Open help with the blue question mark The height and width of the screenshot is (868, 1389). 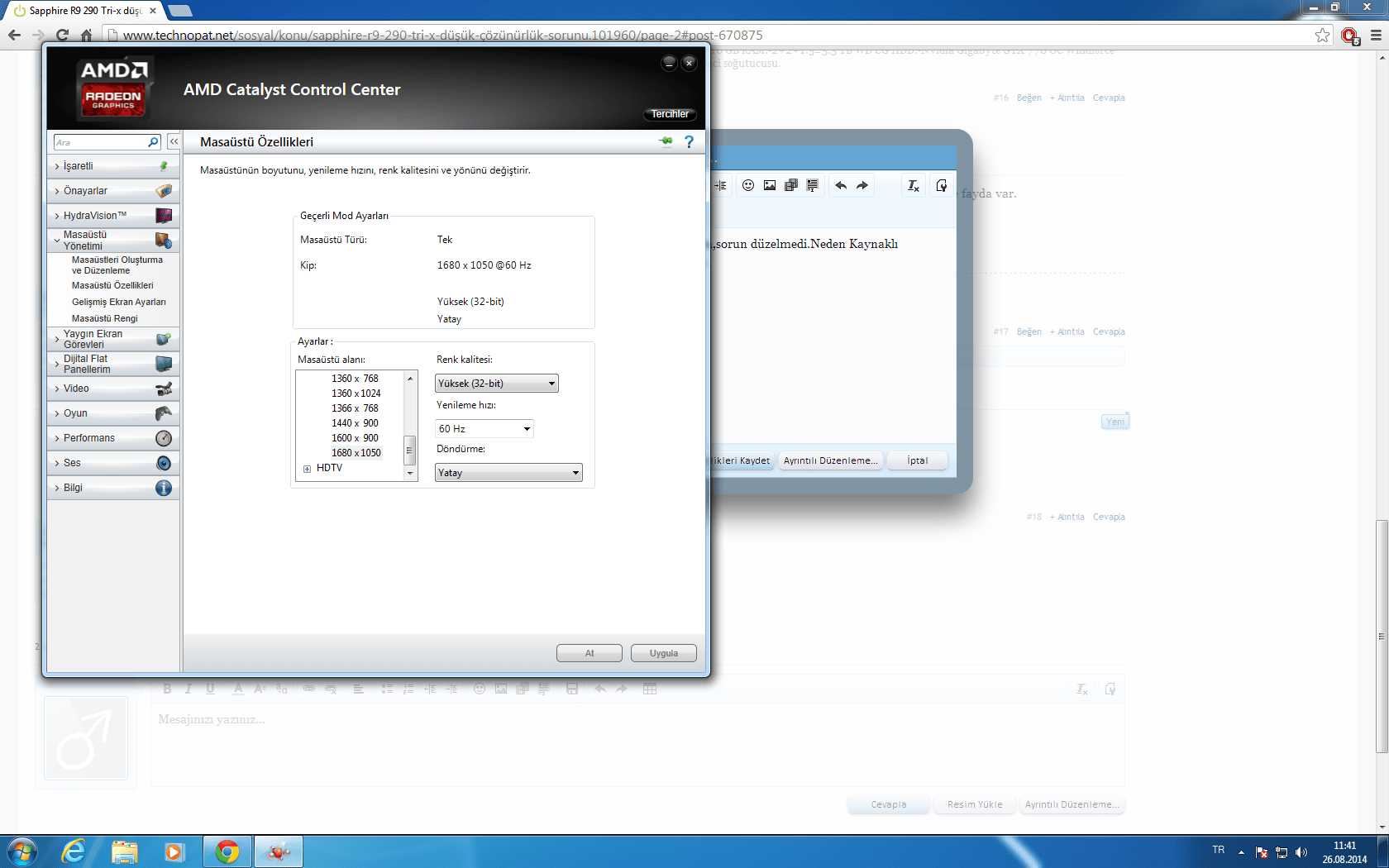pyautogui.click(x=689, y=141)
